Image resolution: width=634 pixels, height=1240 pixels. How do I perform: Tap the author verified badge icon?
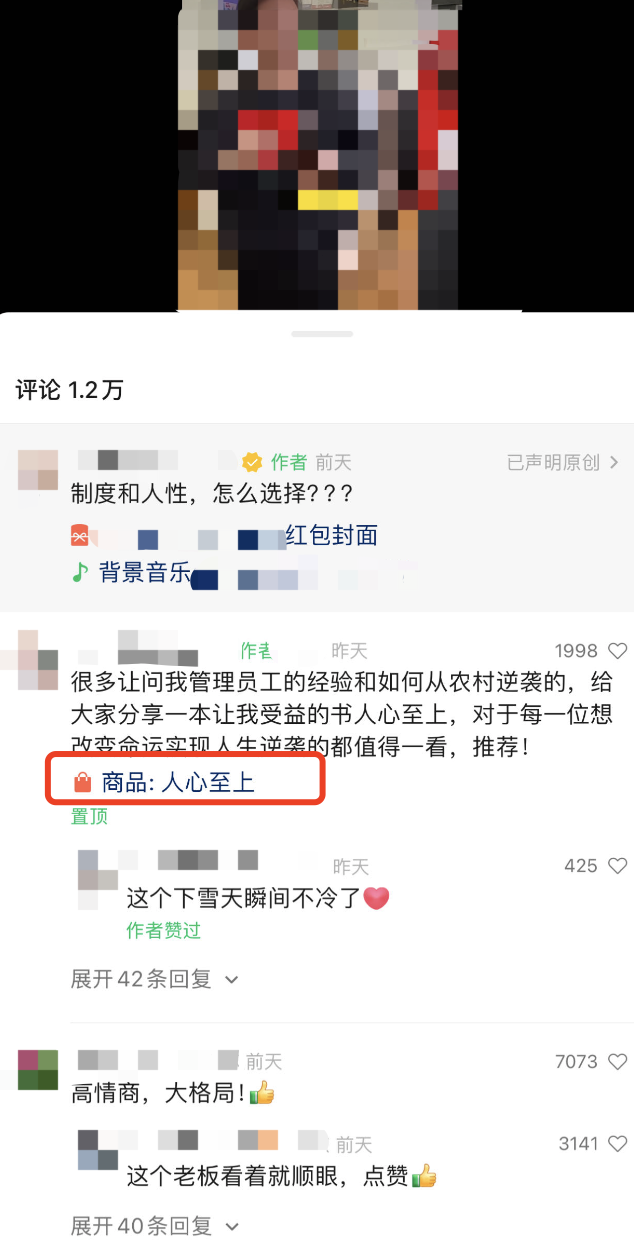click(253, 462)
